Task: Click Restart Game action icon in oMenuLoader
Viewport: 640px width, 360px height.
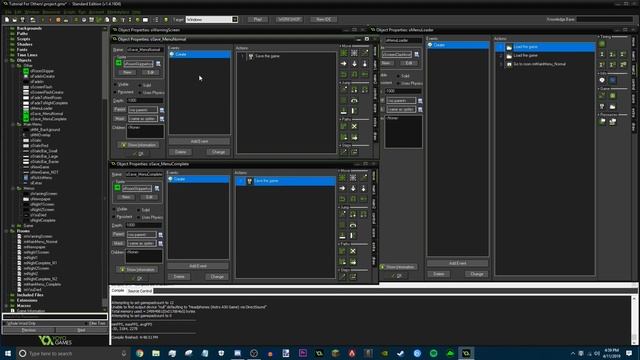Action: point(602,96)
